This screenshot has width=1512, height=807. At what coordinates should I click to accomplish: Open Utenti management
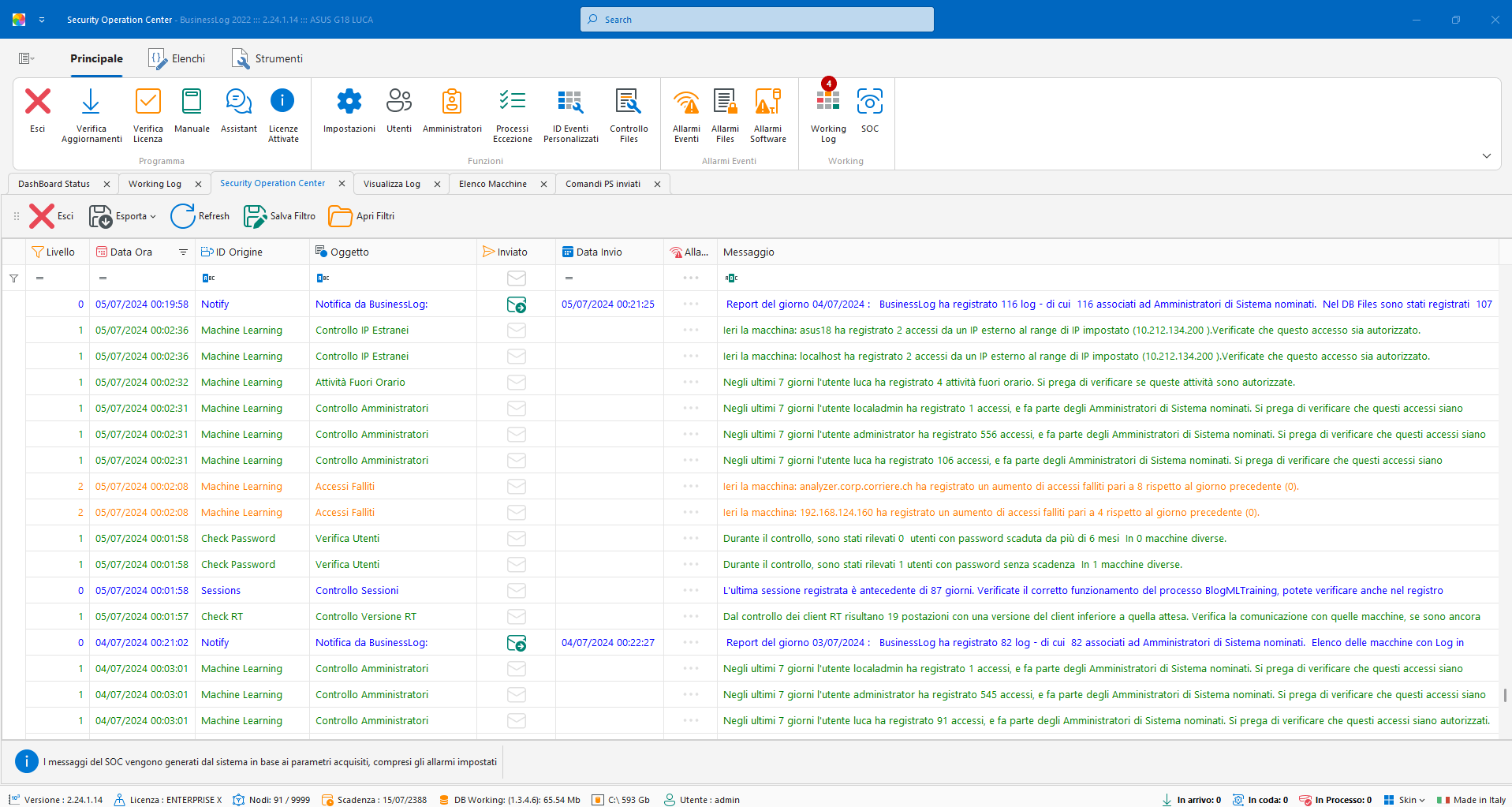(x=399, y=110)
